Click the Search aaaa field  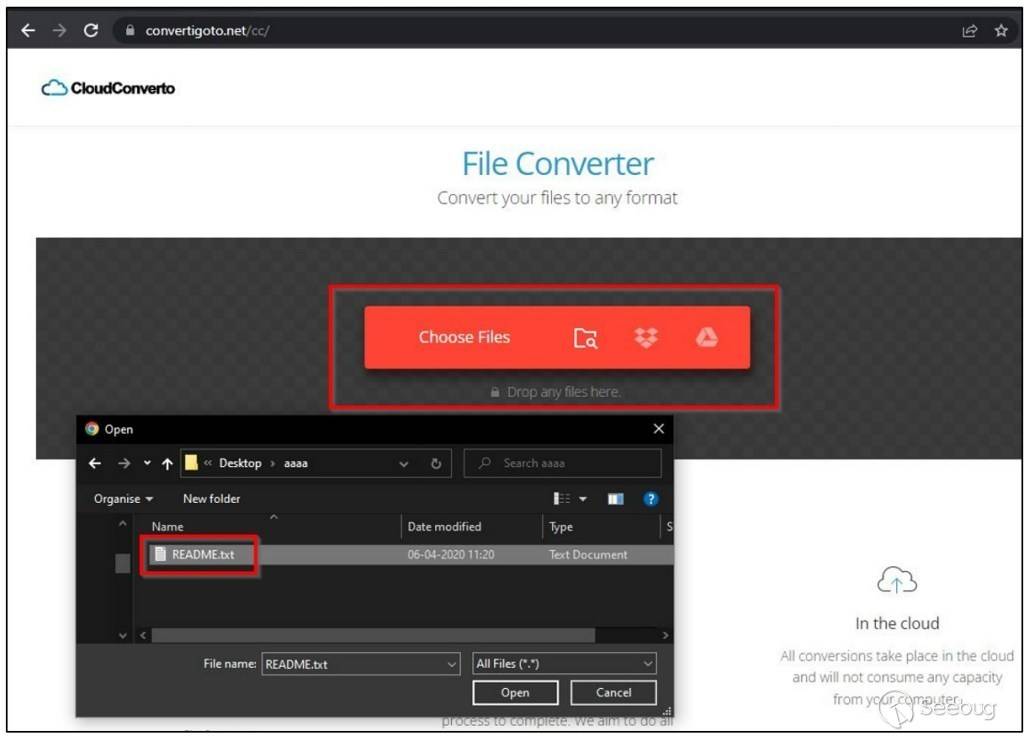click(562, 463)
